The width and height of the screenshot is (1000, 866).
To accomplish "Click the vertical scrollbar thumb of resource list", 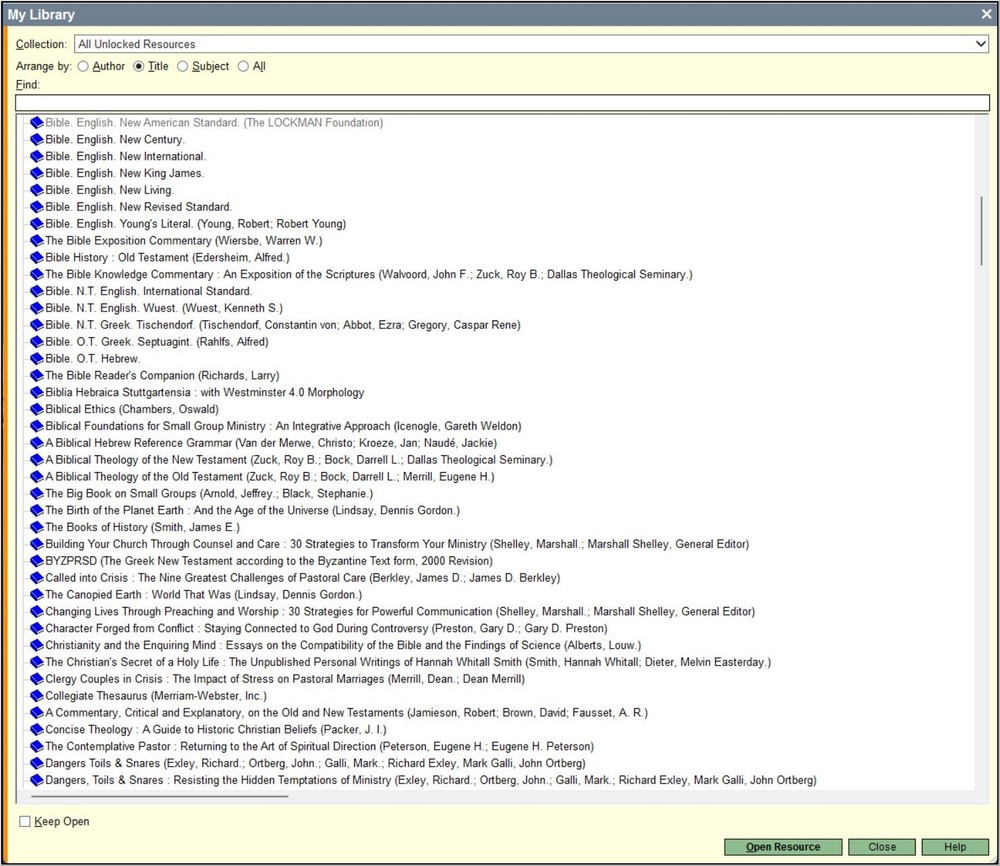I will (x=981, y=231).
